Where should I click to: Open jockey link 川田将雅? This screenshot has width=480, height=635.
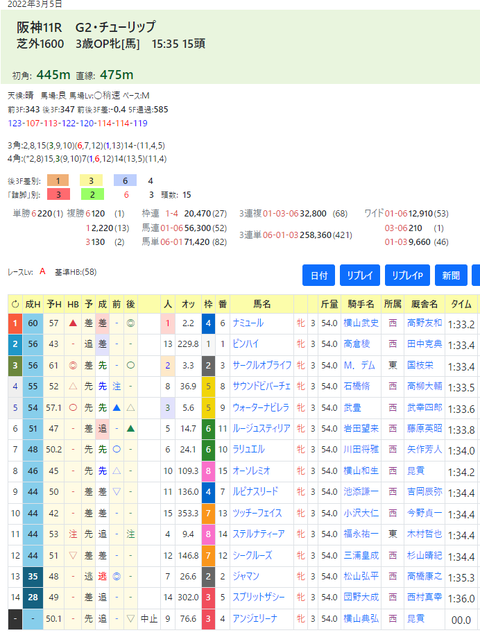pos(361,449)
